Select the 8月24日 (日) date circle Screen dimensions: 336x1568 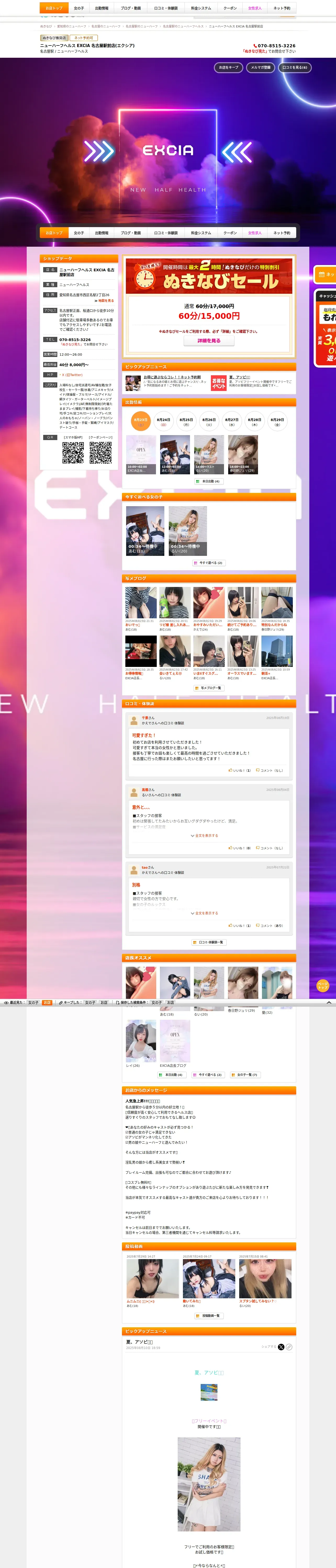coord(164,421)
